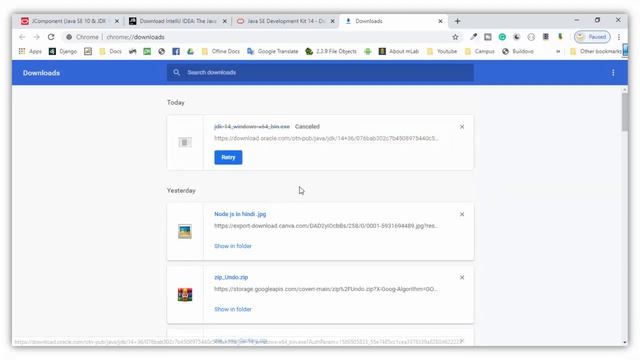The height and width of the screenshot is (360, 640).
Task: Click the Paused profile button
Action: coord(592,37)
